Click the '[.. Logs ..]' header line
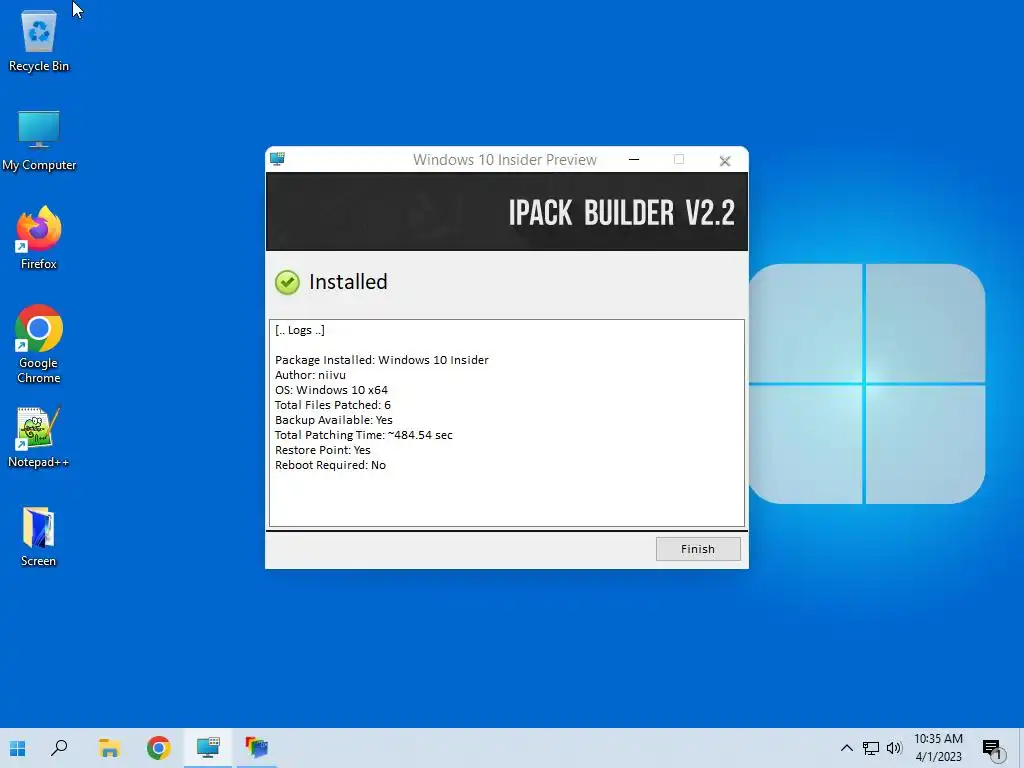This screenshot has width=1024, height=768. click(x=300, y=330)
